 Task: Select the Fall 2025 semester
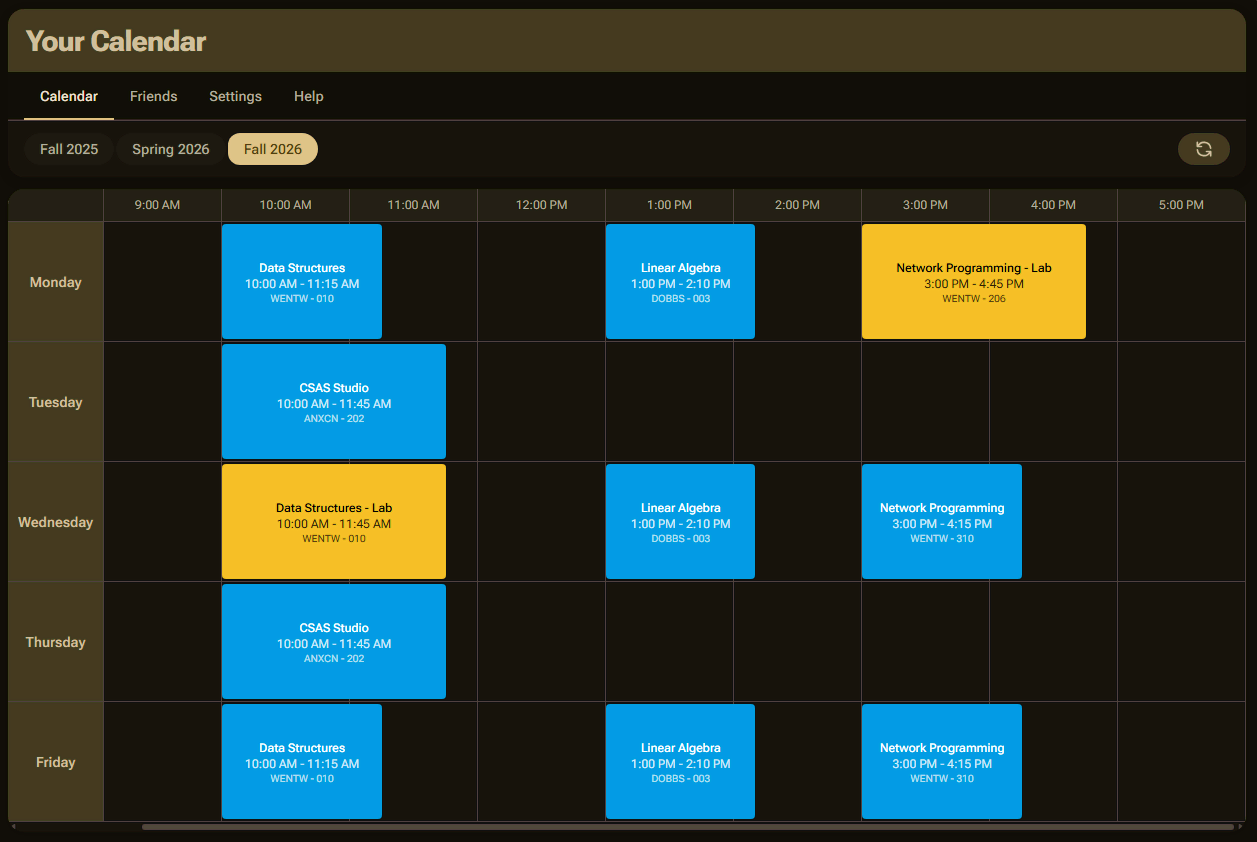tap(69, 149)
